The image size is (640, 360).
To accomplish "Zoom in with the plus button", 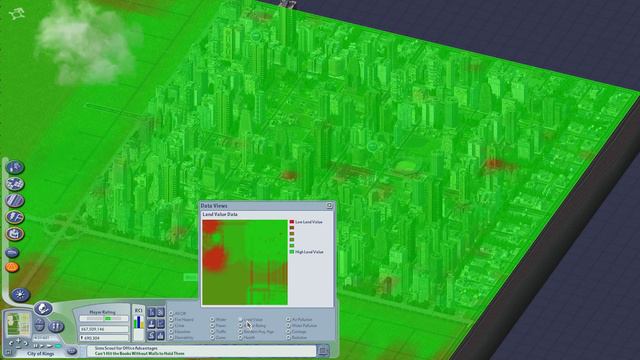I will (18, 340).
